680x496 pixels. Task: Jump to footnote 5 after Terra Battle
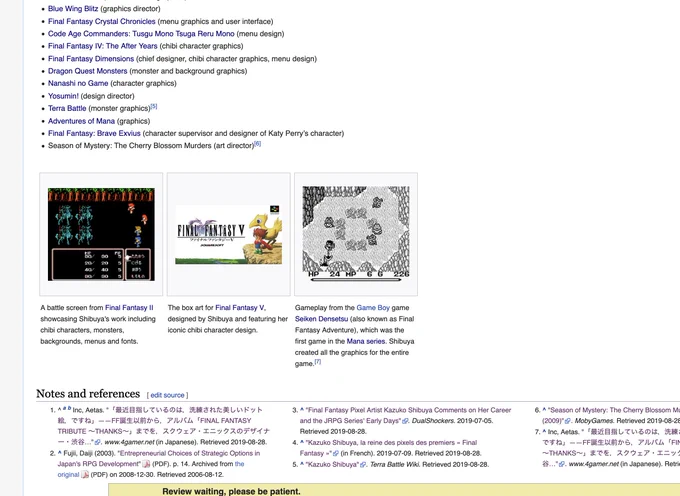point(154,106)
